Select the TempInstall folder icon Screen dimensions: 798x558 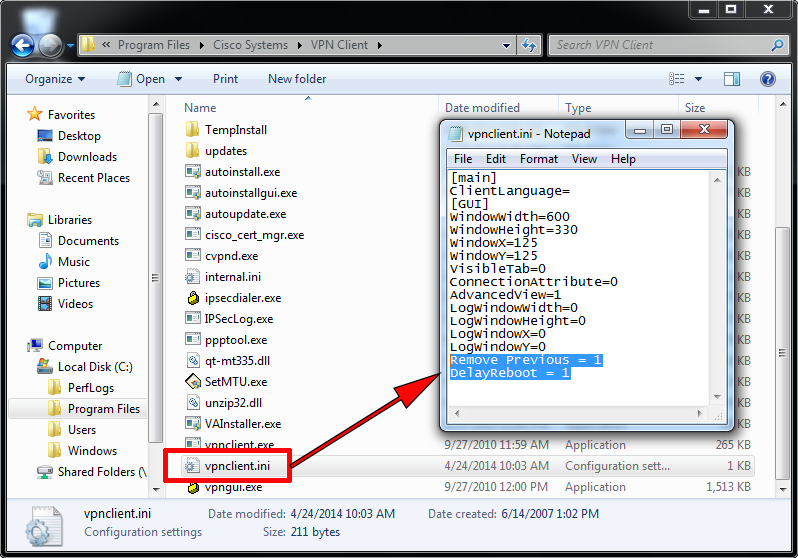(x=192, y=130)
